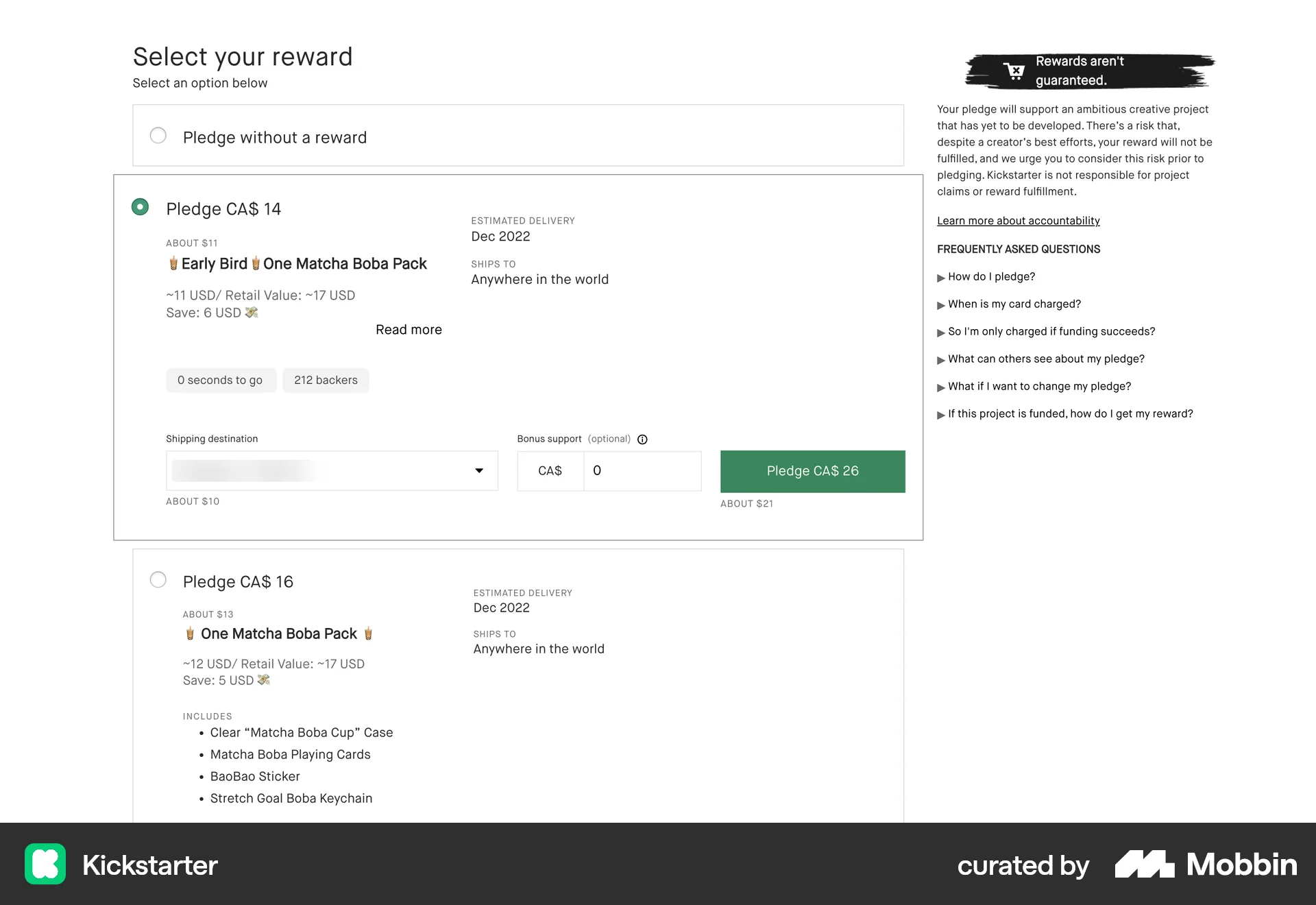1316x905 pixels.
Task: Click the bonus support amount field
Action: click(642, 471)
